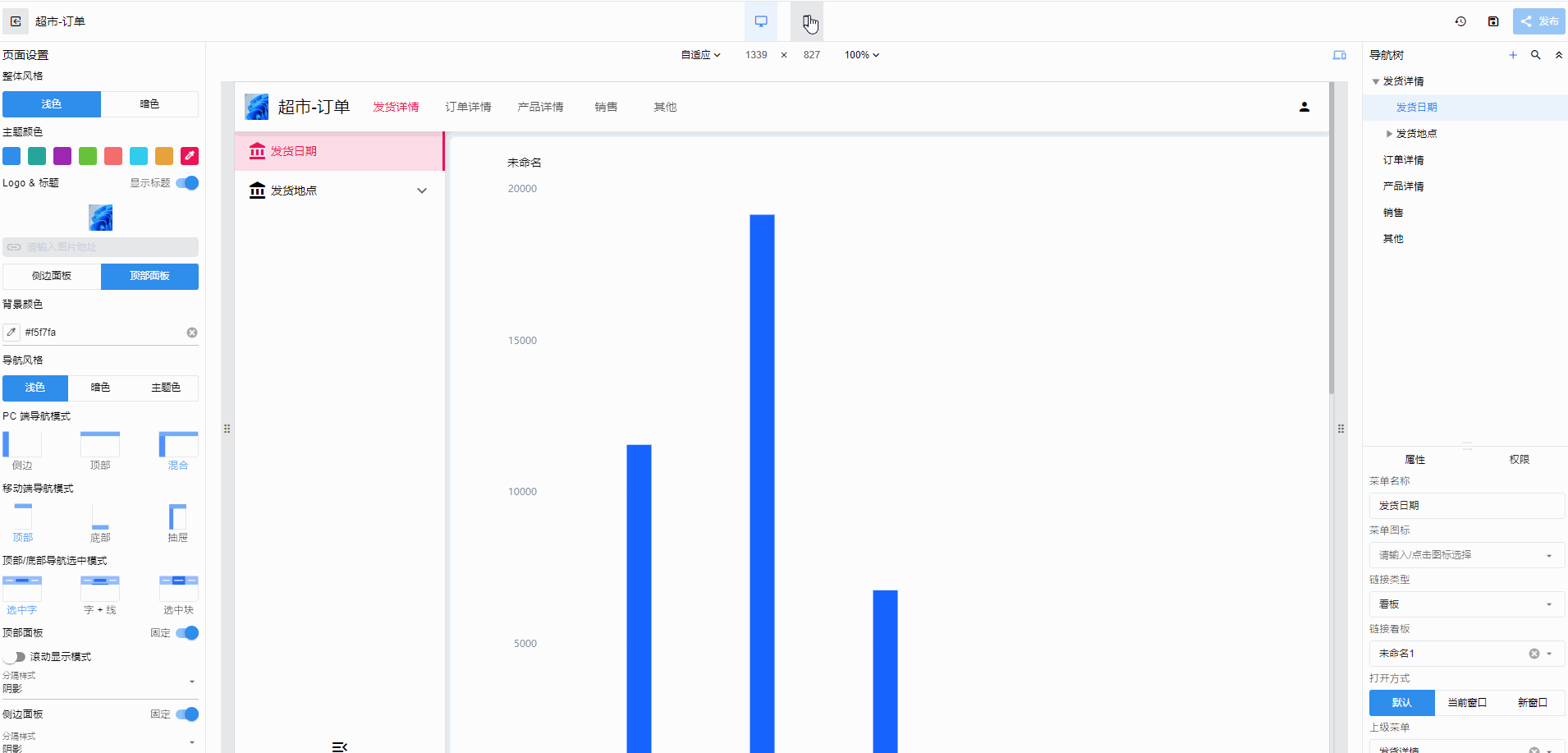
Task: Open the 属性 properties tab
Action: [1414, 460]
